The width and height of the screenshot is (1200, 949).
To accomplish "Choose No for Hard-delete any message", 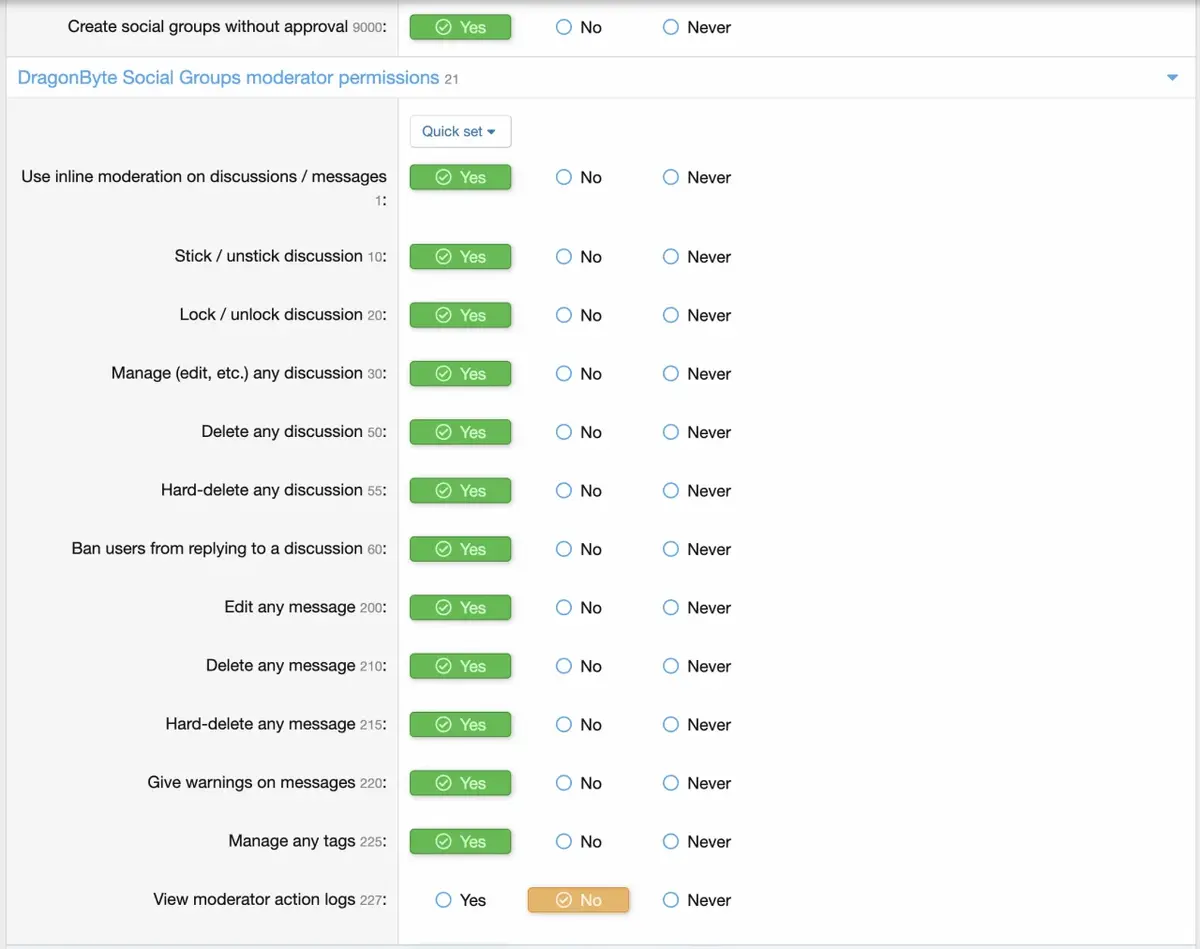I will tap(564, 725).
